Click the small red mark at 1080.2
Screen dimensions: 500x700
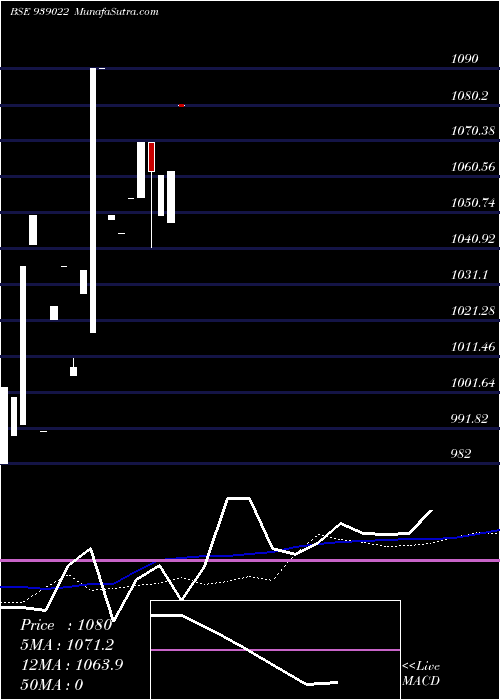tap(181, 105)
